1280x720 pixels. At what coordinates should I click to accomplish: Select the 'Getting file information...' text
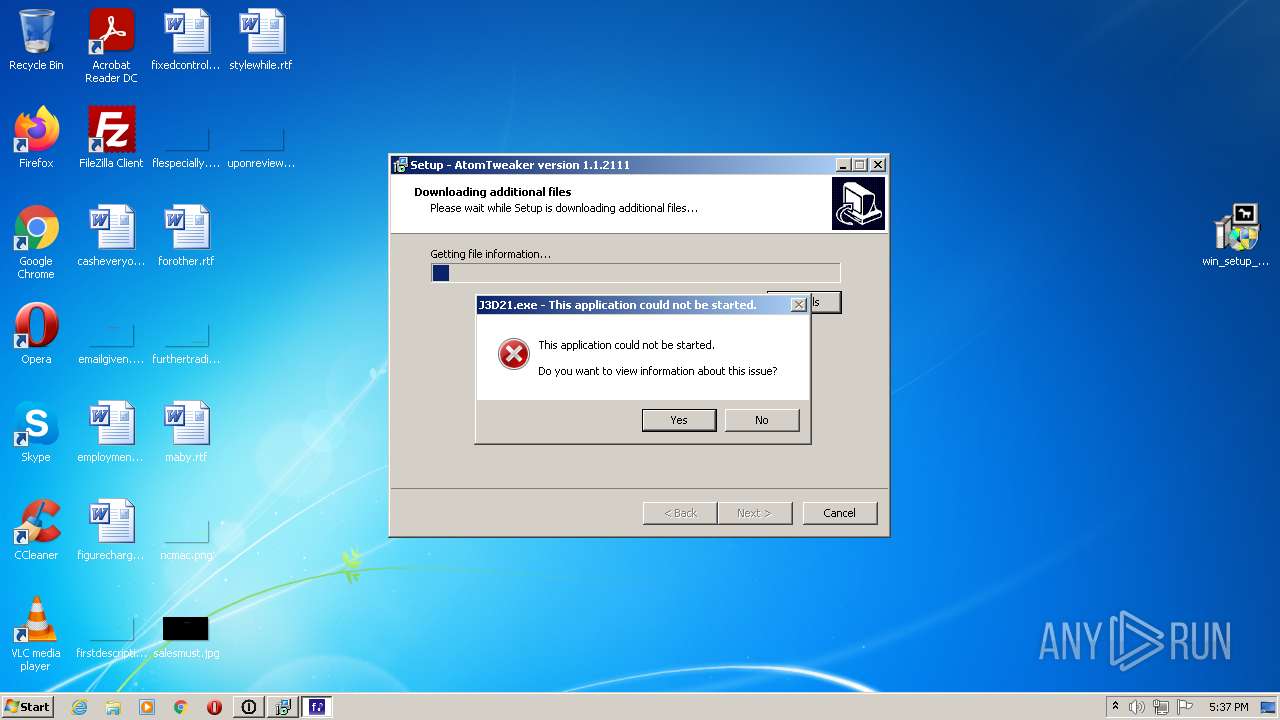pos(490,254)
